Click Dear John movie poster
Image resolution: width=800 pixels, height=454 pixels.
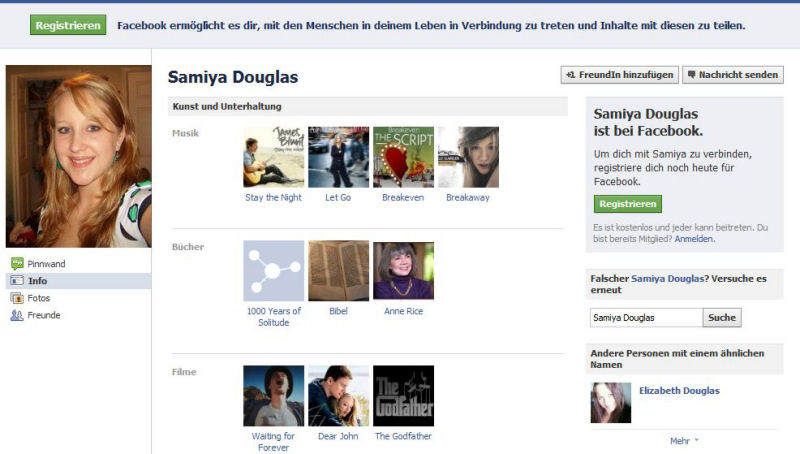pyautogui.click(x=338, y=396)
